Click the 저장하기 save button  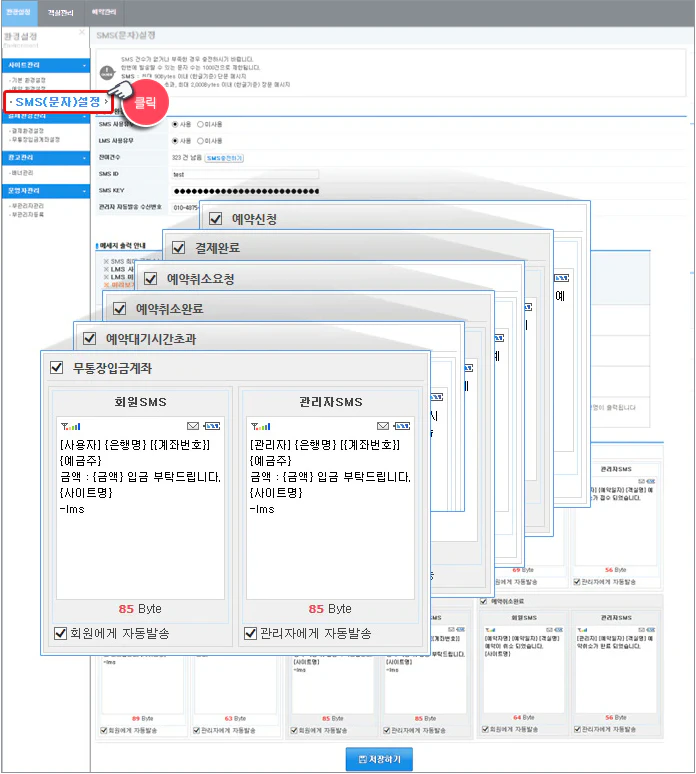click(x=379, y=759)
